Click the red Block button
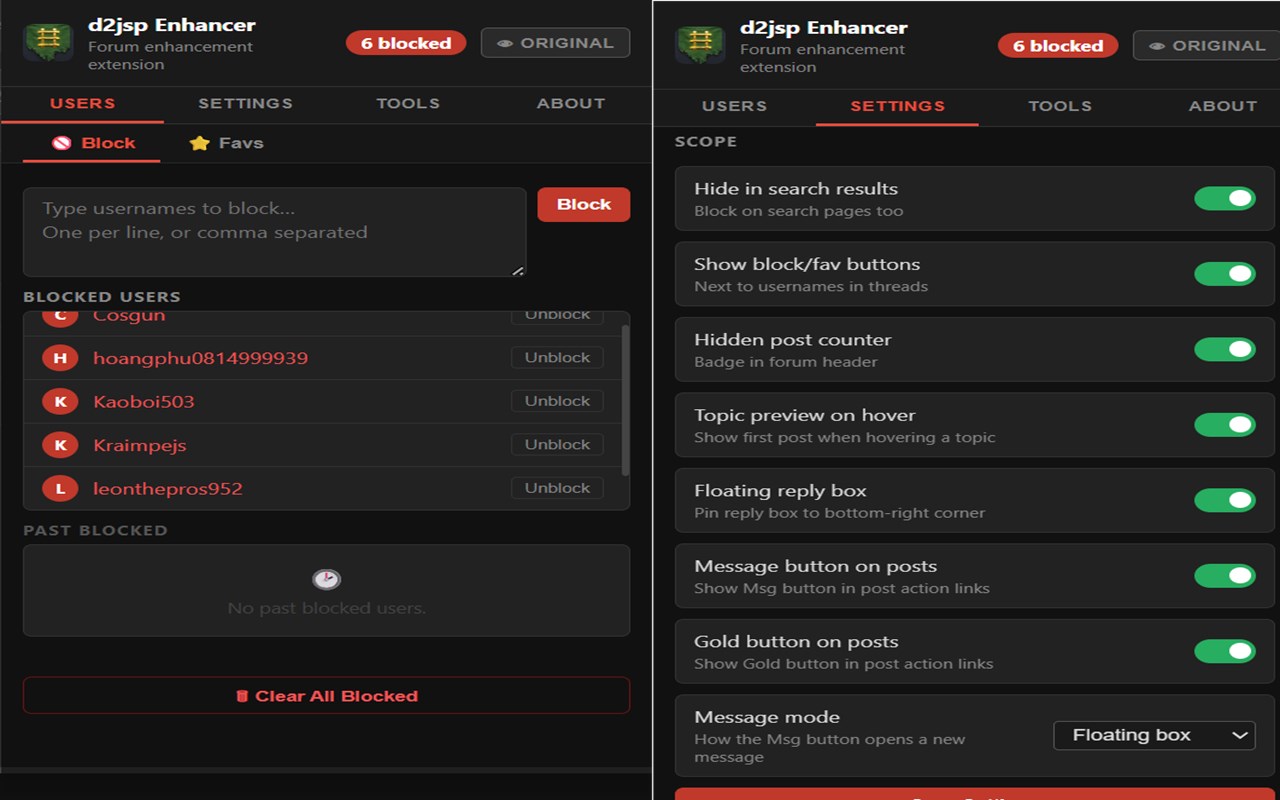 pos(584,204)
